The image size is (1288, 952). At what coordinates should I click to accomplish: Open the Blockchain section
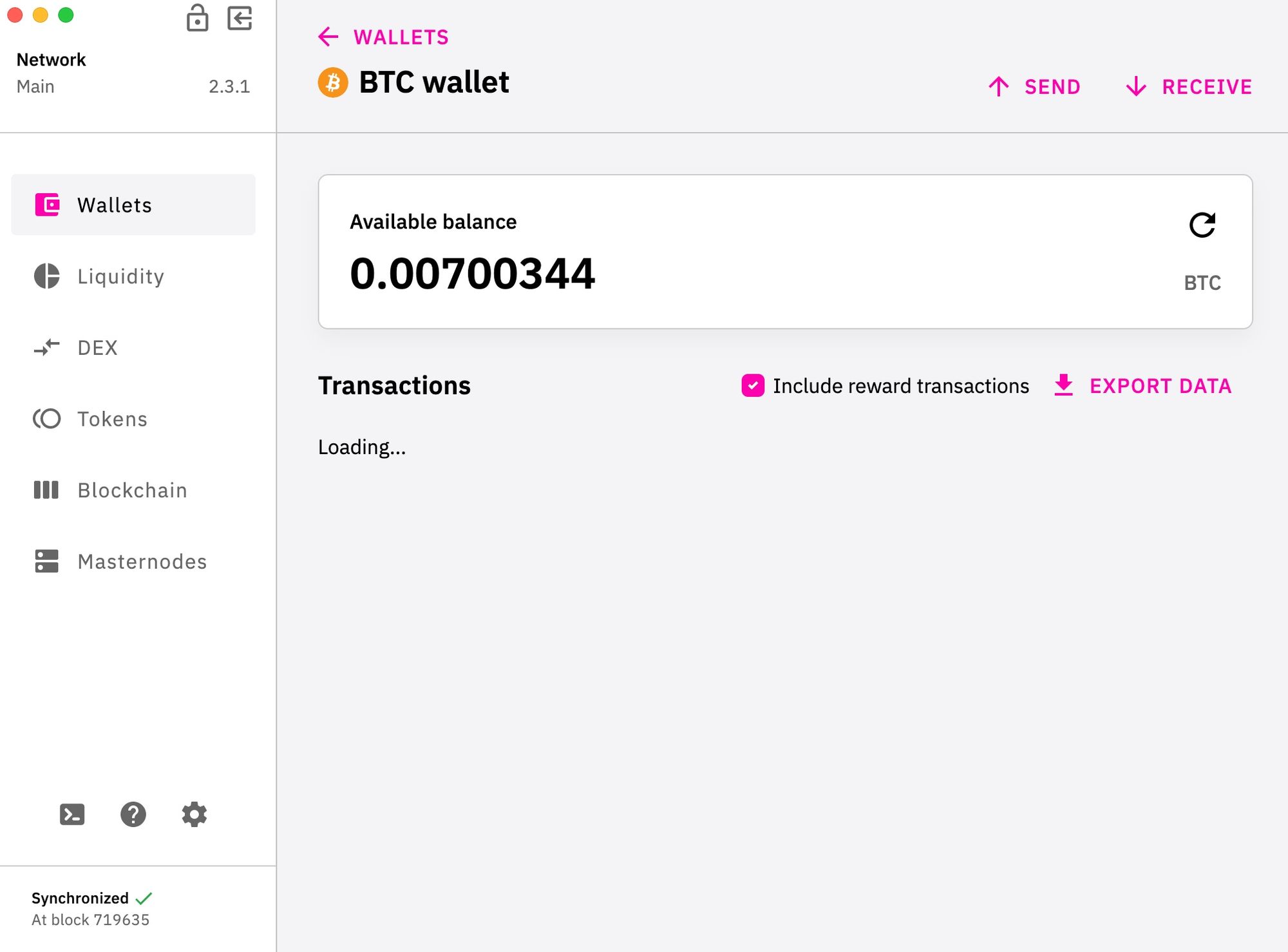[x=133, y=490]
